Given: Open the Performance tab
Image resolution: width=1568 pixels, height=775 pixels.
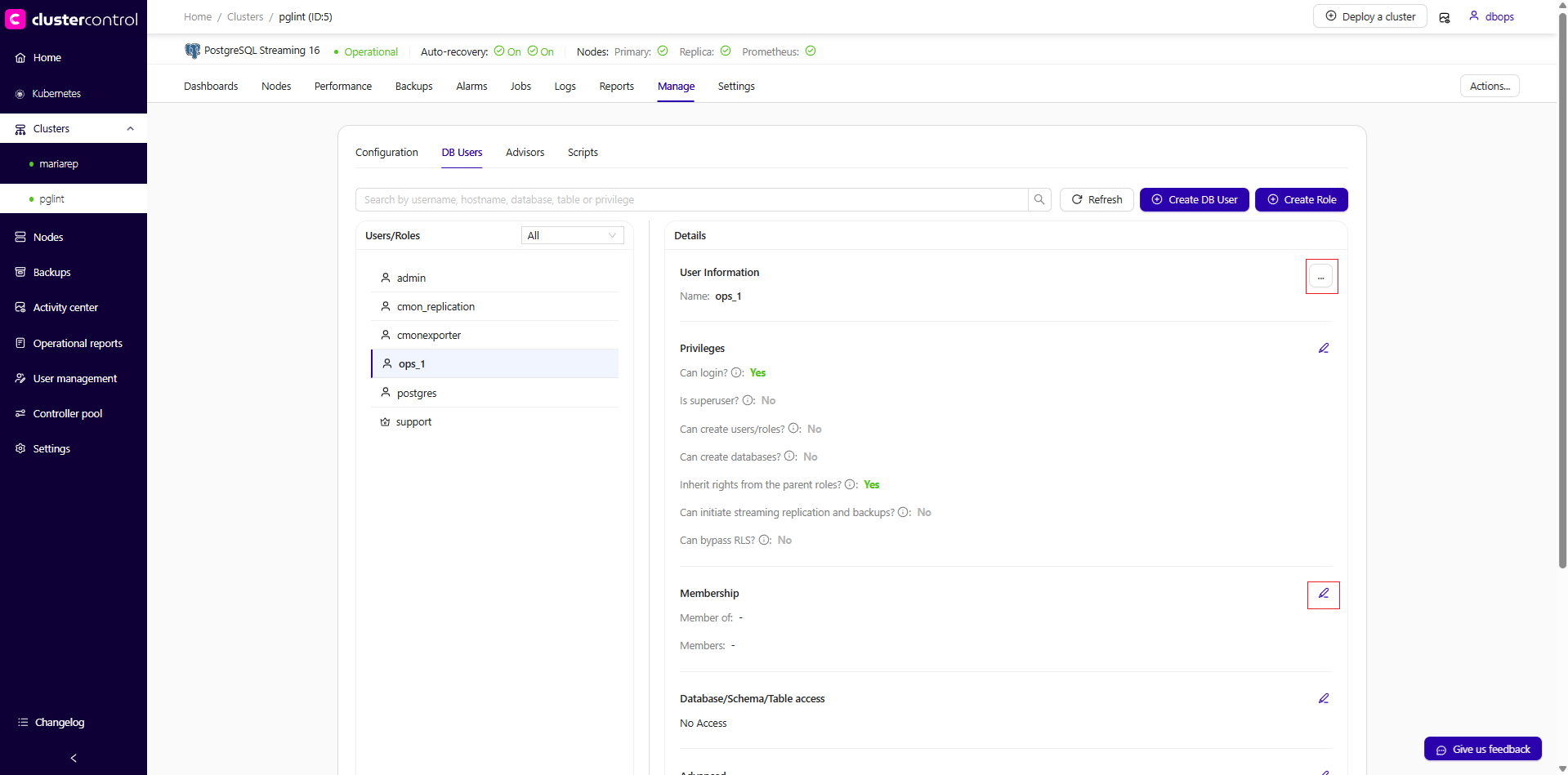Looking at the screenshot, I should point(342,86).
